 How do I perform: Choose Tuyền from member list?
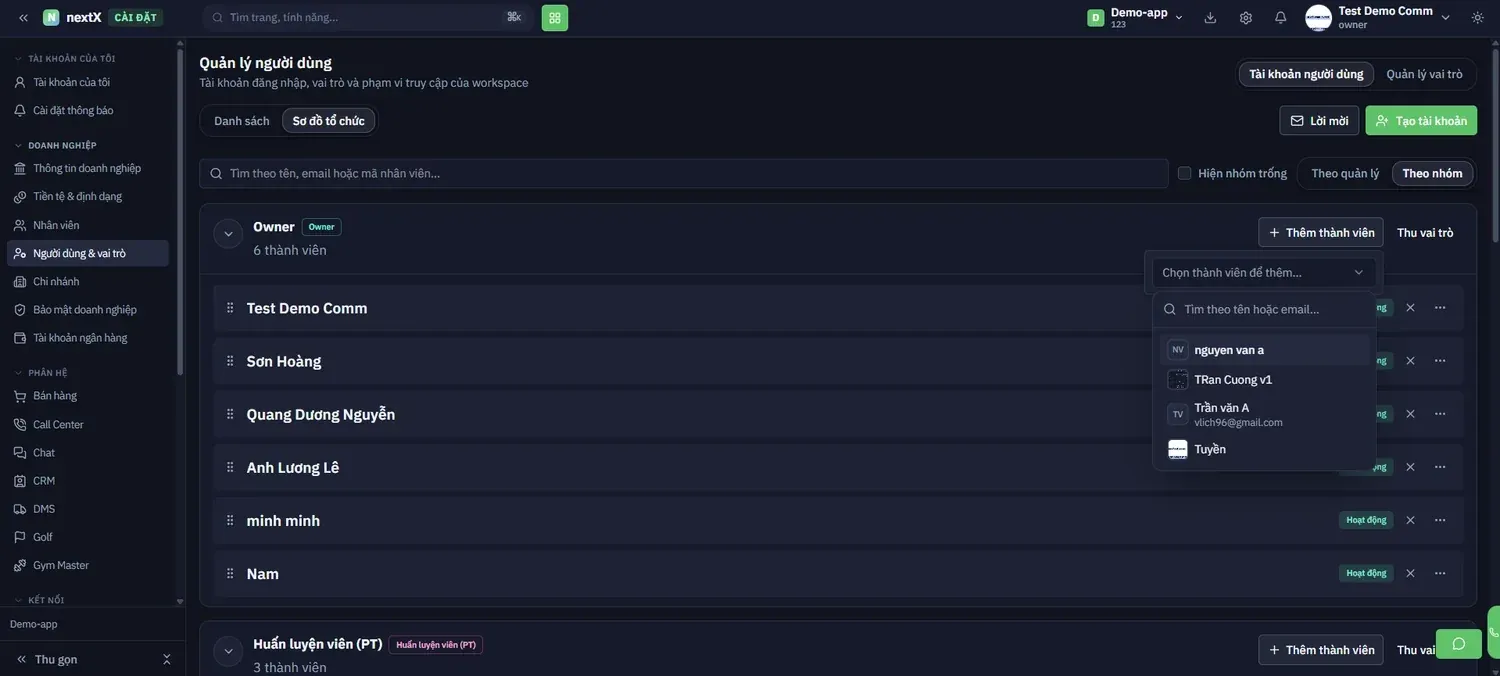[x=1264, y=449]
